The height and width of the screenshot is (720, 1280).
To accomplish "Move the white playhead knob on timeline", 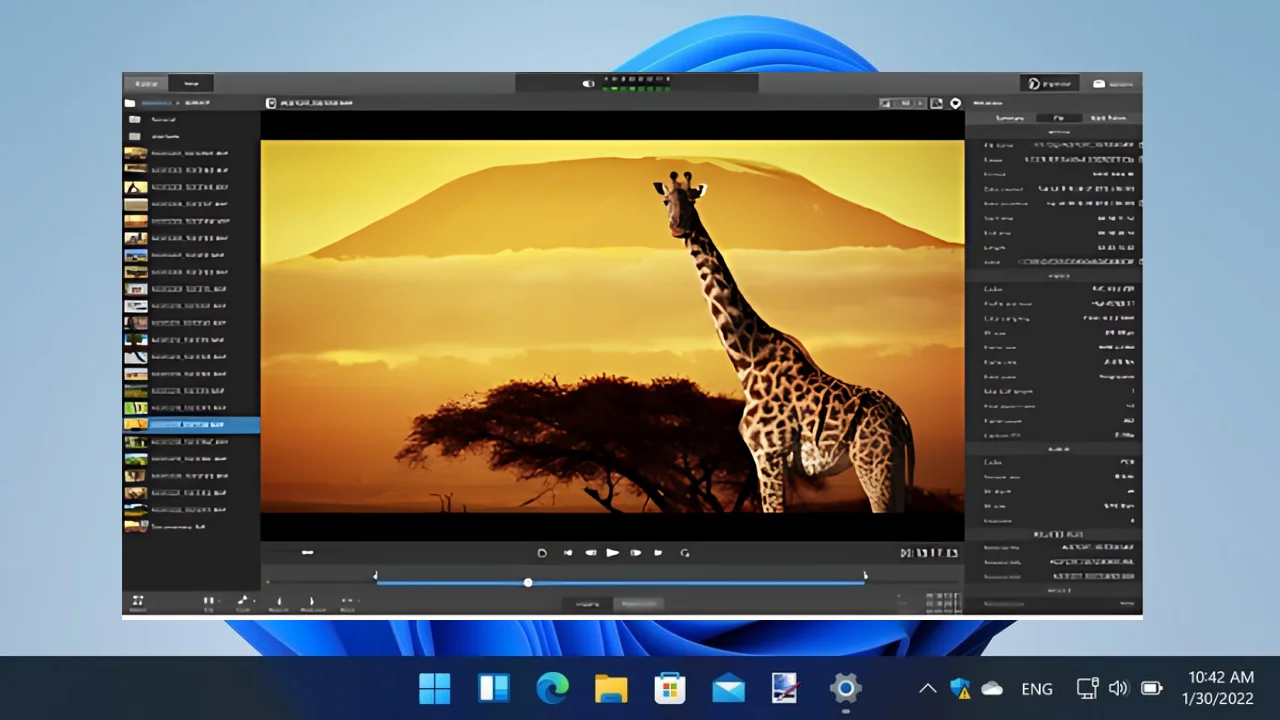I will tap(528, 582).
